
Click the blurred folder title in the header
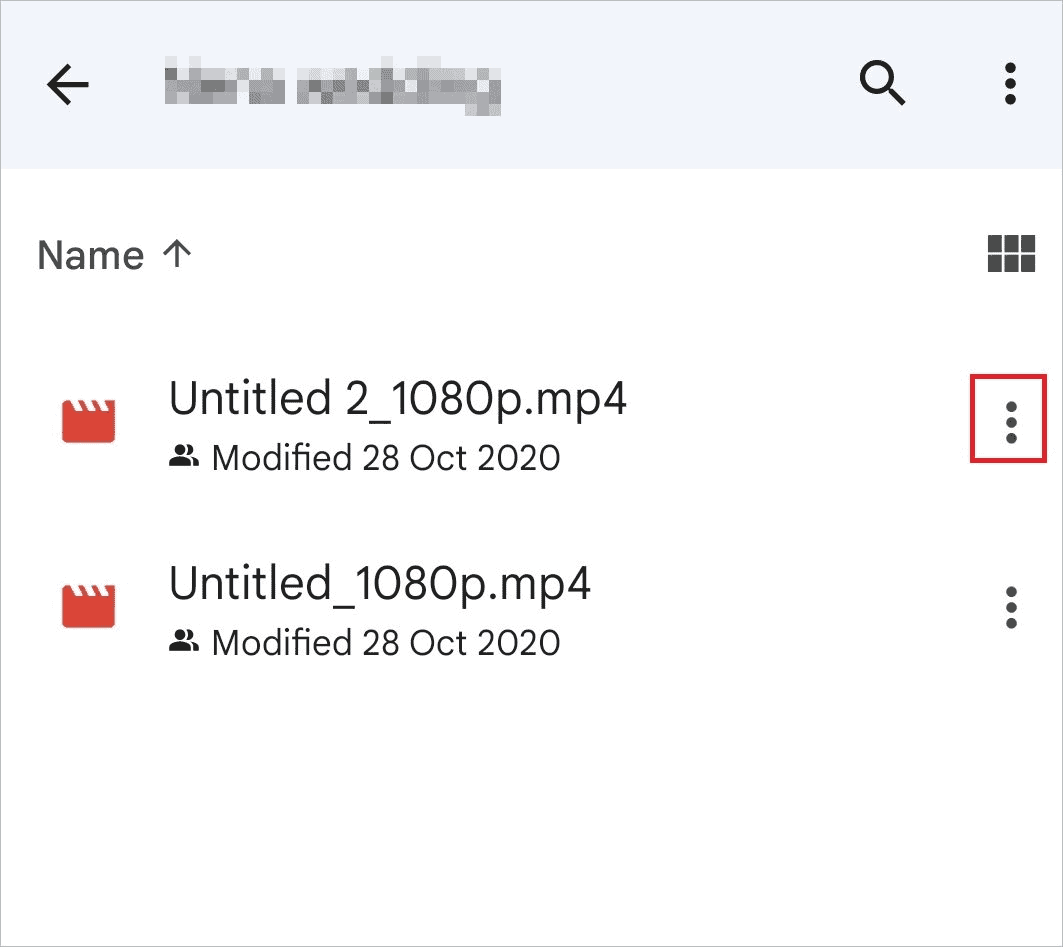point(331,86)
